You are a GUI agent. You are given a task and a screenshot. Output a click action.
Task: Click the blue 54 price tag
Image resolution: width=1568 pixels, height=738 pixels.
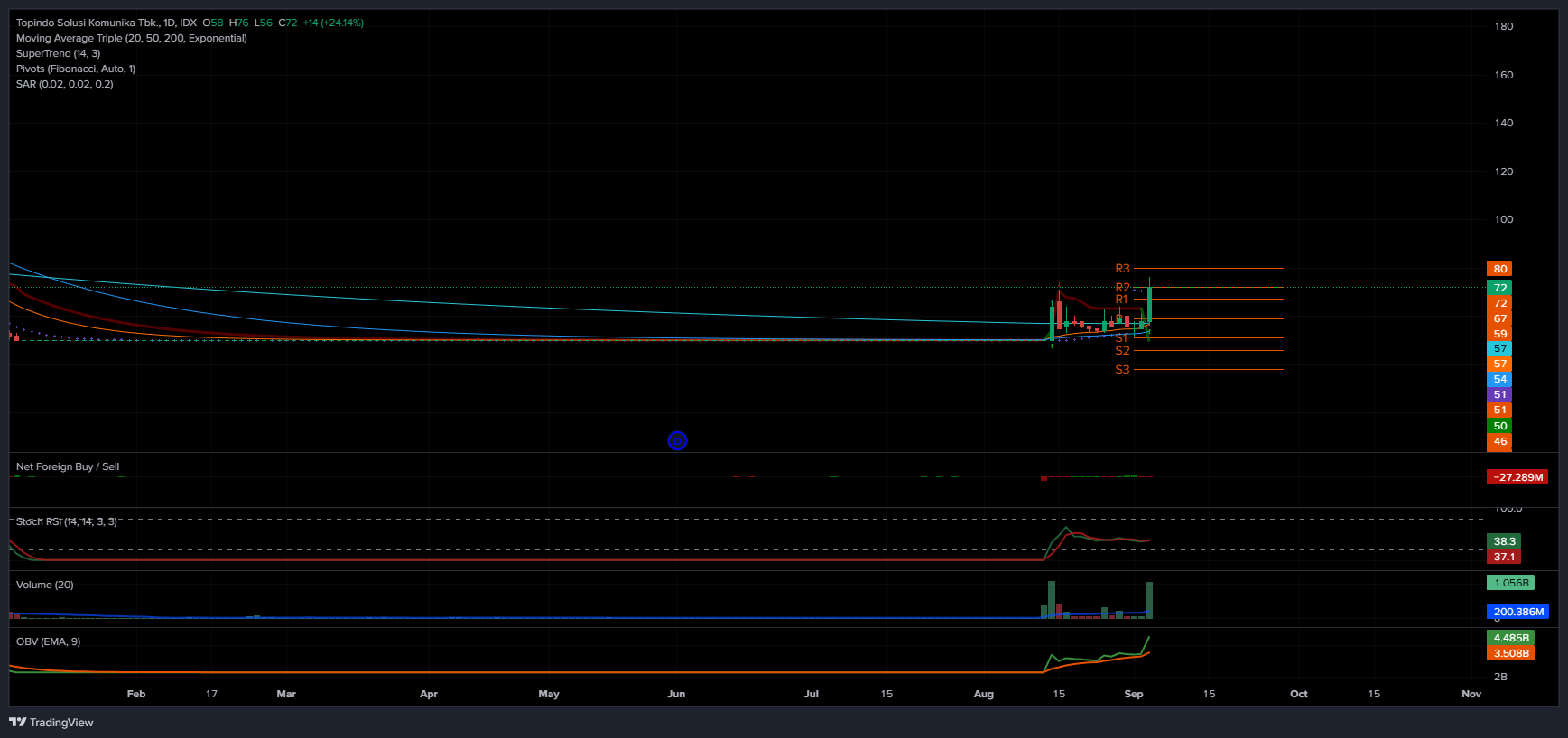tap(1499, 379)
